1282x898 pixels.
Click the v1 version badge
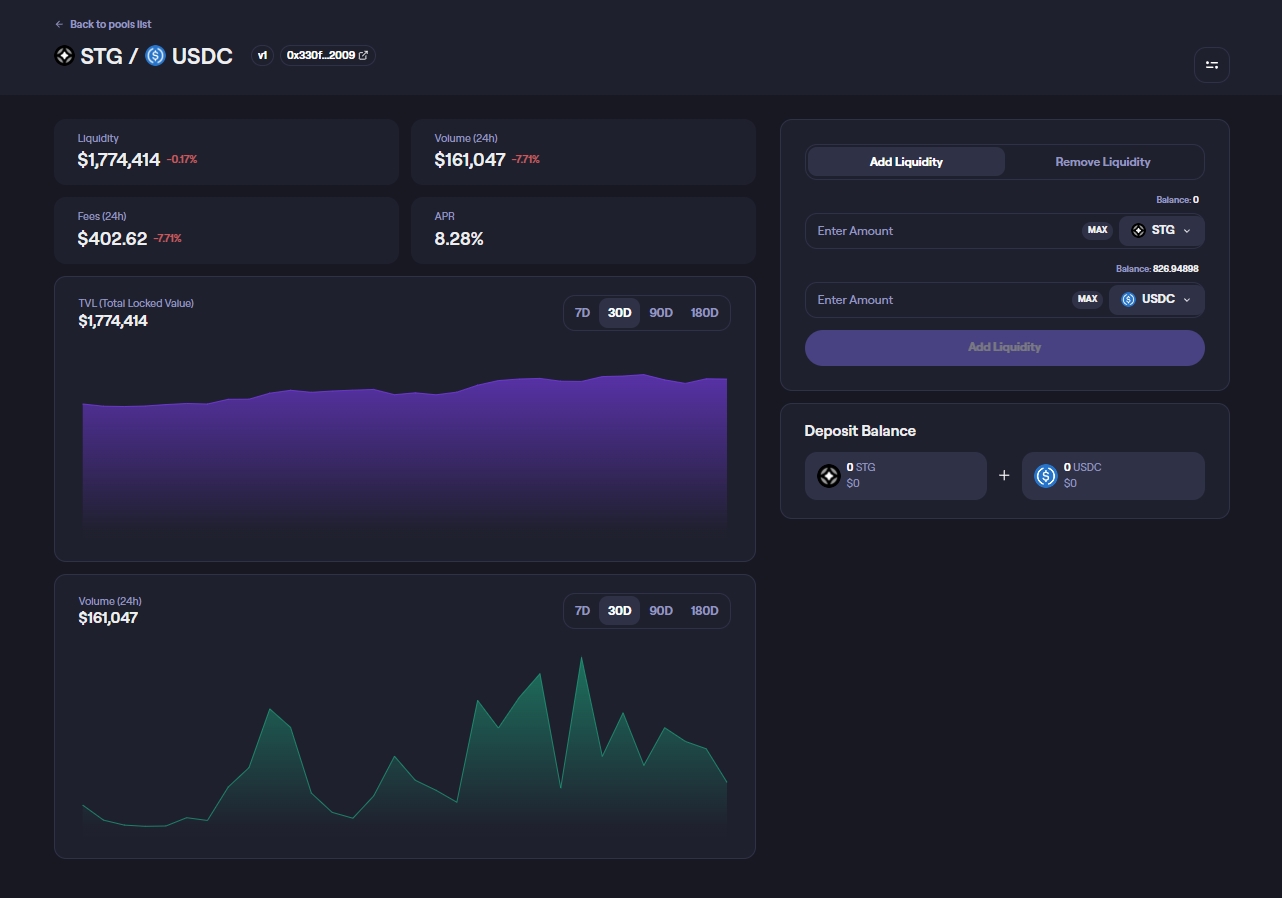262,55
